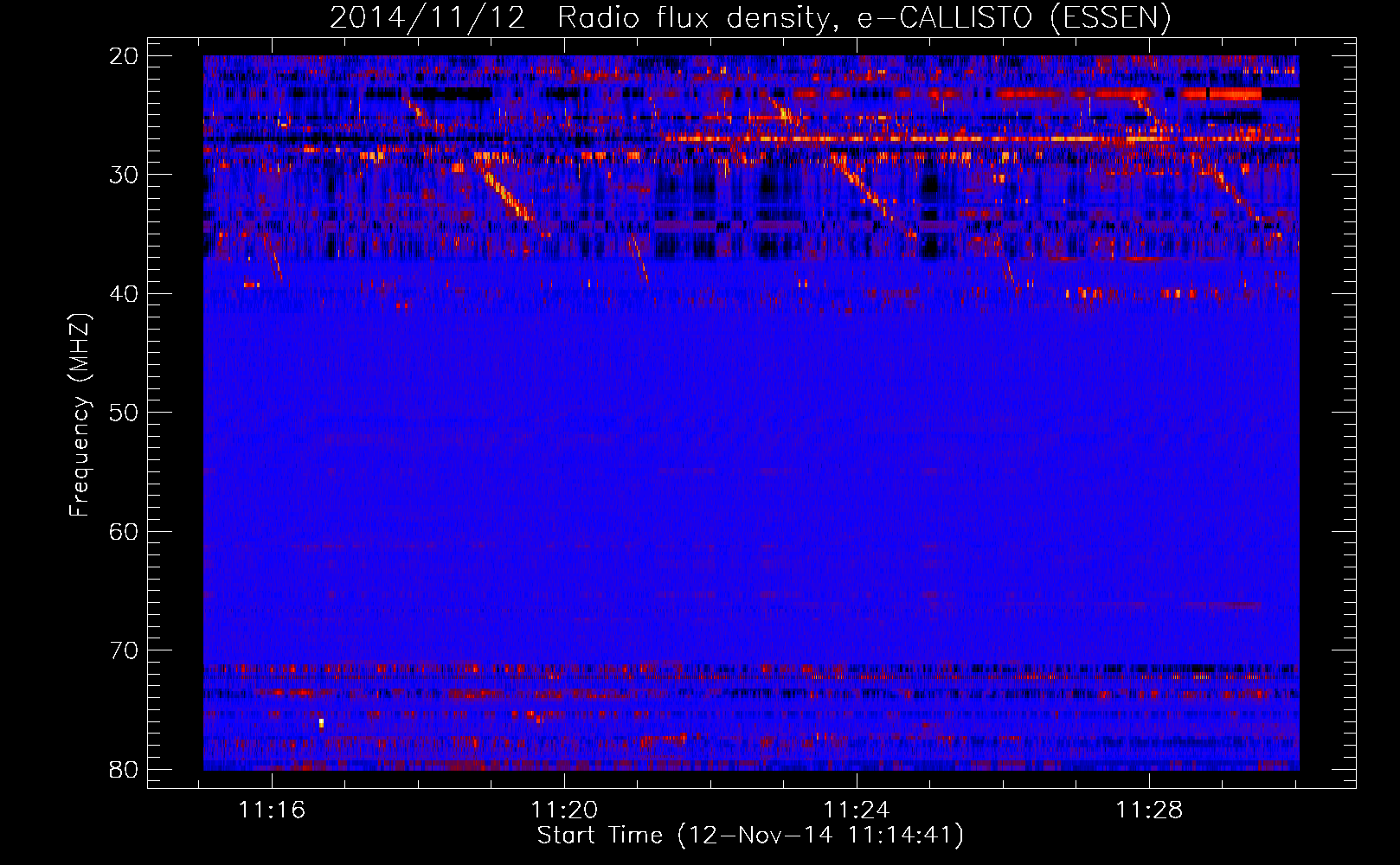Click the 30 MHz frequency tick label

(125, 175)
